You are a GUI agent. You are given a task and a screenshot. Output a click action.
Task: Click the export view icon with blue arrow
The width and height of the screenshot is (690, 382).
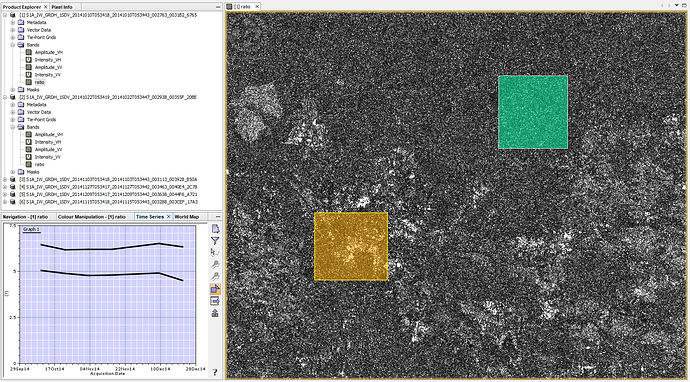(x=215, y=301)
